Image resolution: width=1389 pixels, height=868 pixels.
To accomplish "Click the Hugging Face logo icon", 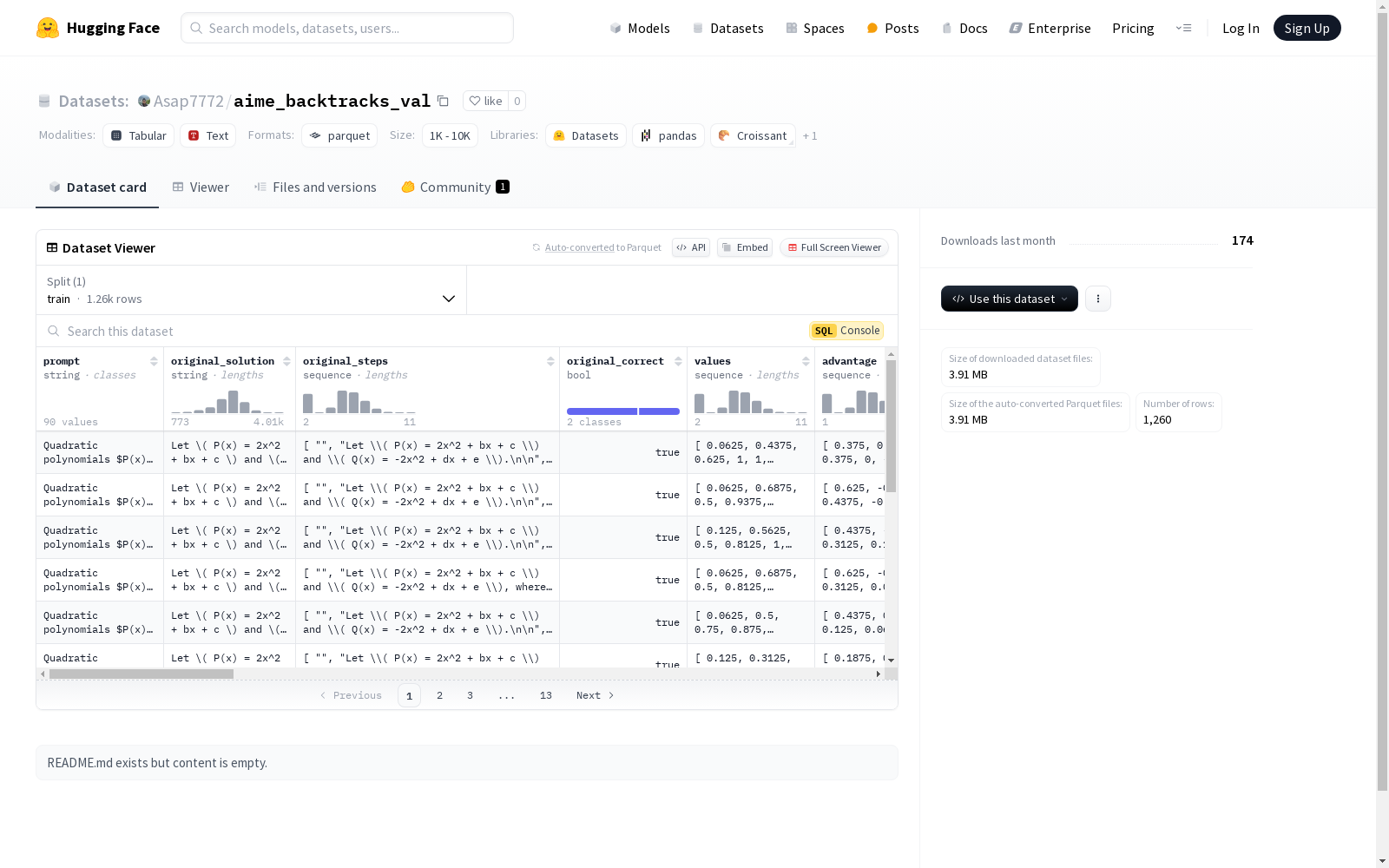I will tap(48, 28).
